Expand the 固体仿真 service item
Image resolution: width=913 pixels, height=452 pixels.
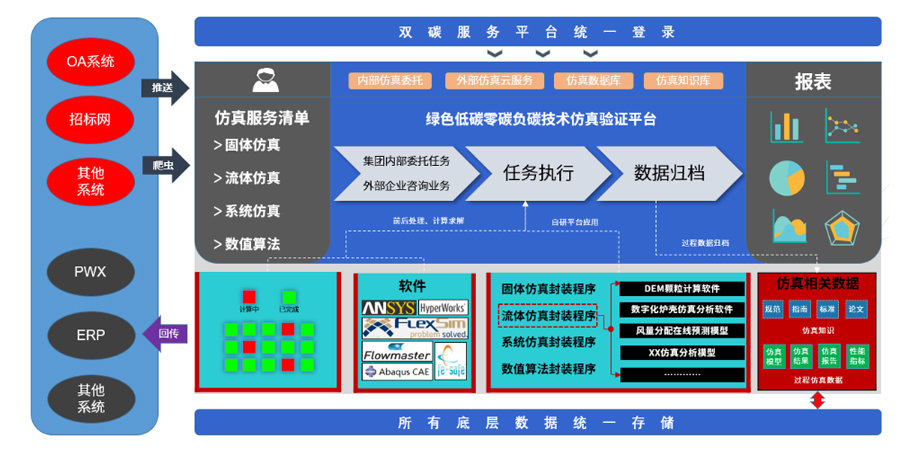click(247, 146)
